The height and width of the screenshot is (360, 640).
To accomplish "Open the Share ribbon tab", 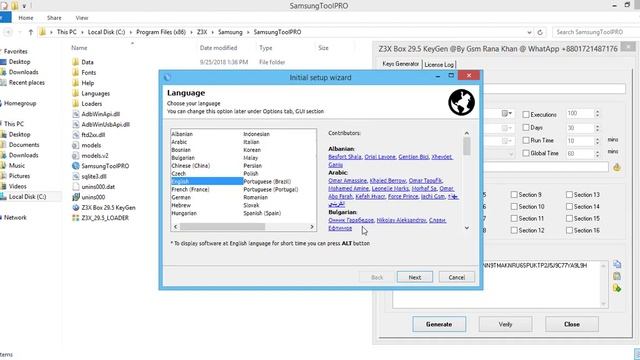I will [x=54, y=18].
